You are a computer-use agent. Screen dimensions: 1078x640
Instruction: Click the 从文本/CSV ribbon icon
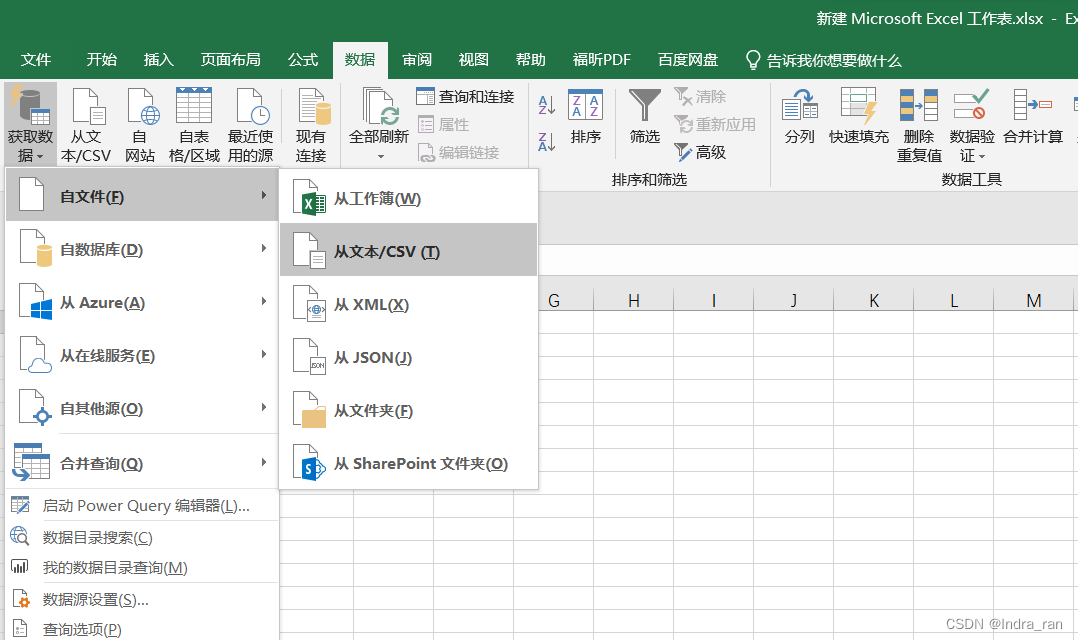pos(86,124)
